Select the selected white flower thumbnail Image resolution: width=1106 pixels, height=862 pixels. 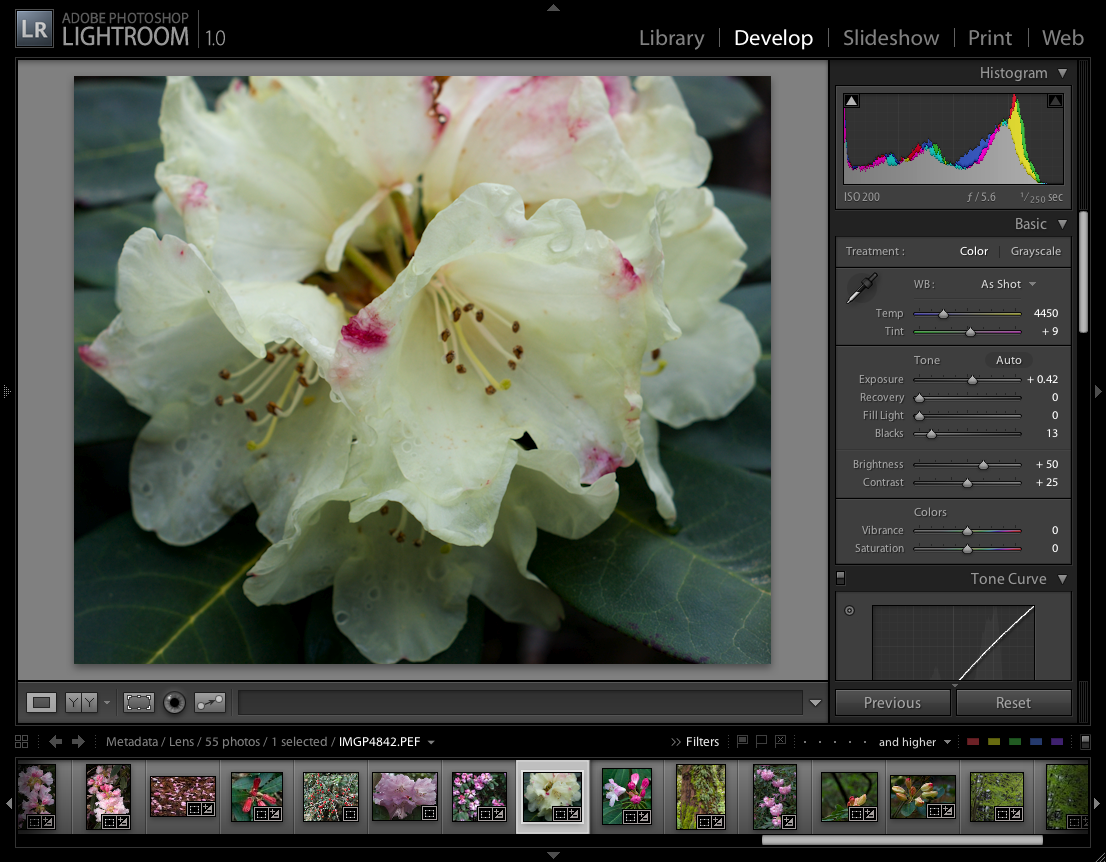[552, 796]
